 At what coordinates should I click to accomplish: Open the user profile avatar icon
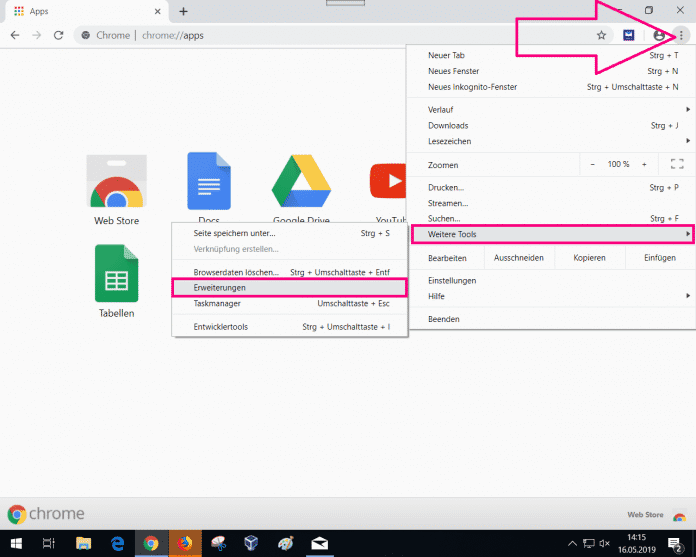pos(659,35)
